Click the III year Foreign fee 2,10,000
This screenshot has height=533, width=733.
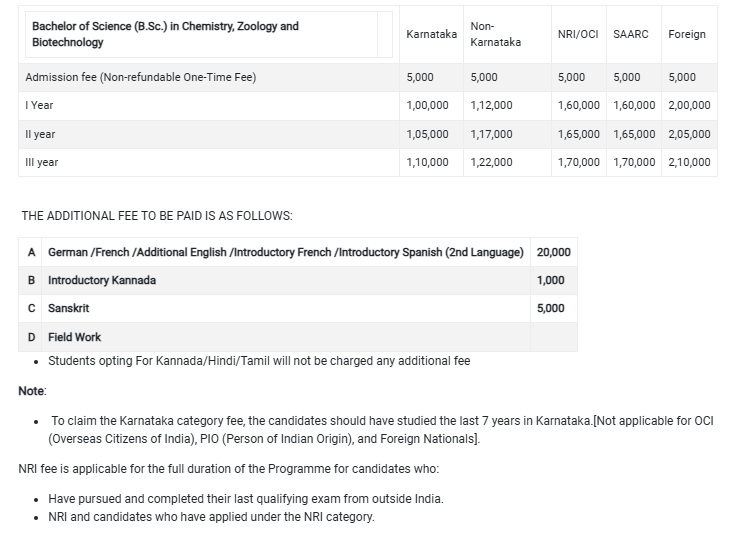[689, 162]
